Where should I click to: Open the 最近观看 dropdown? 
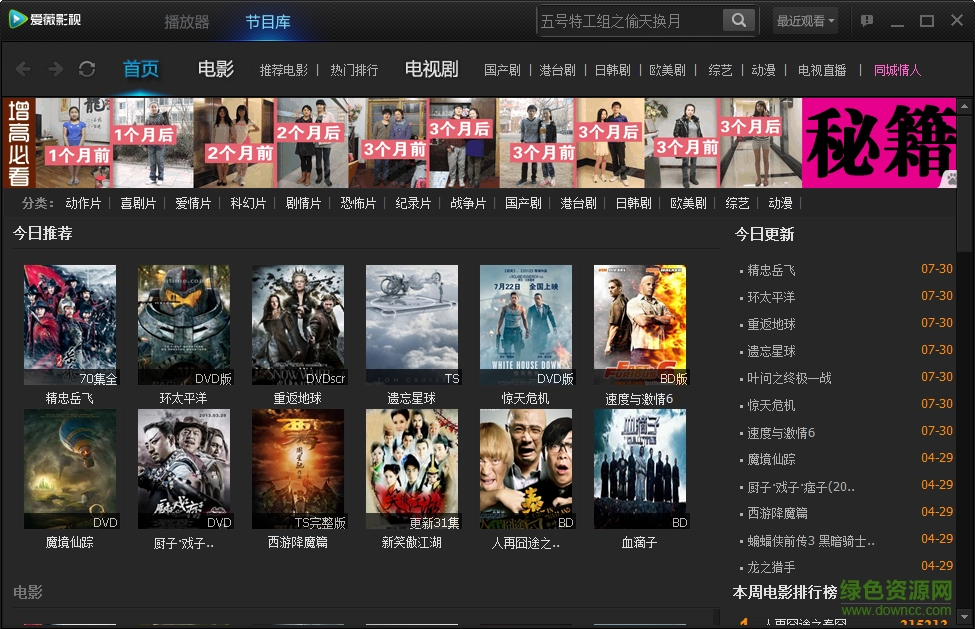(805, 21)
